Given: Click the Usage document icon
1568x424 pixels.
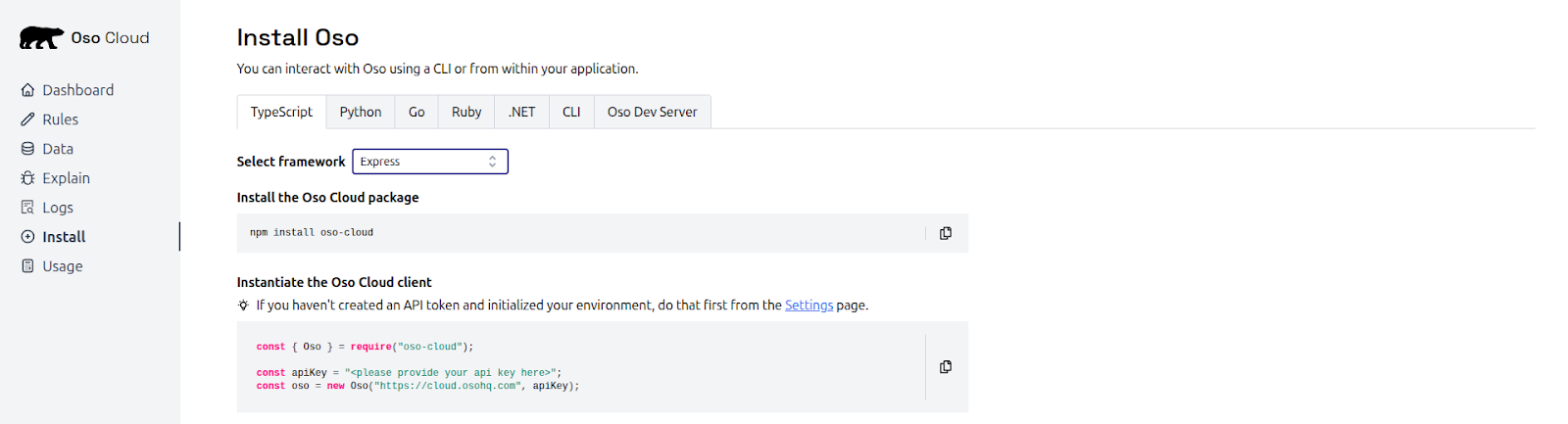Looking at the screenshot, I should coord(27,266).
